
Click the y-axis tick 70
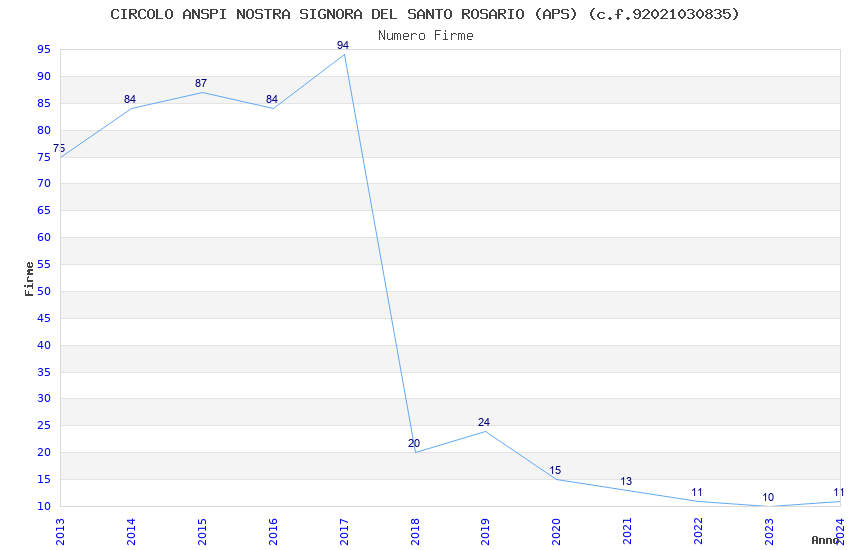[44, 183]
